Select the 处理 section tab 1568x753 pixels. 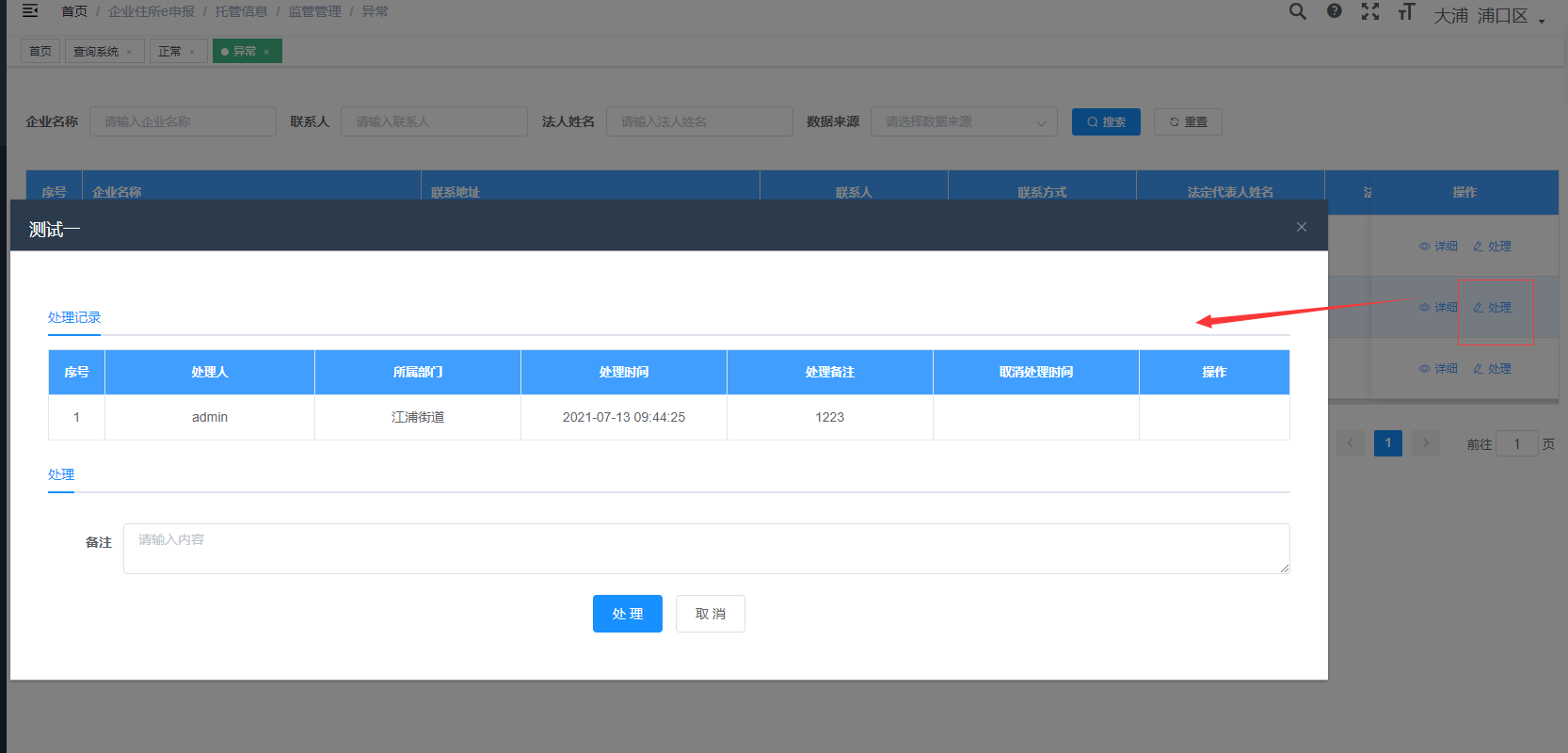(61, 474)
